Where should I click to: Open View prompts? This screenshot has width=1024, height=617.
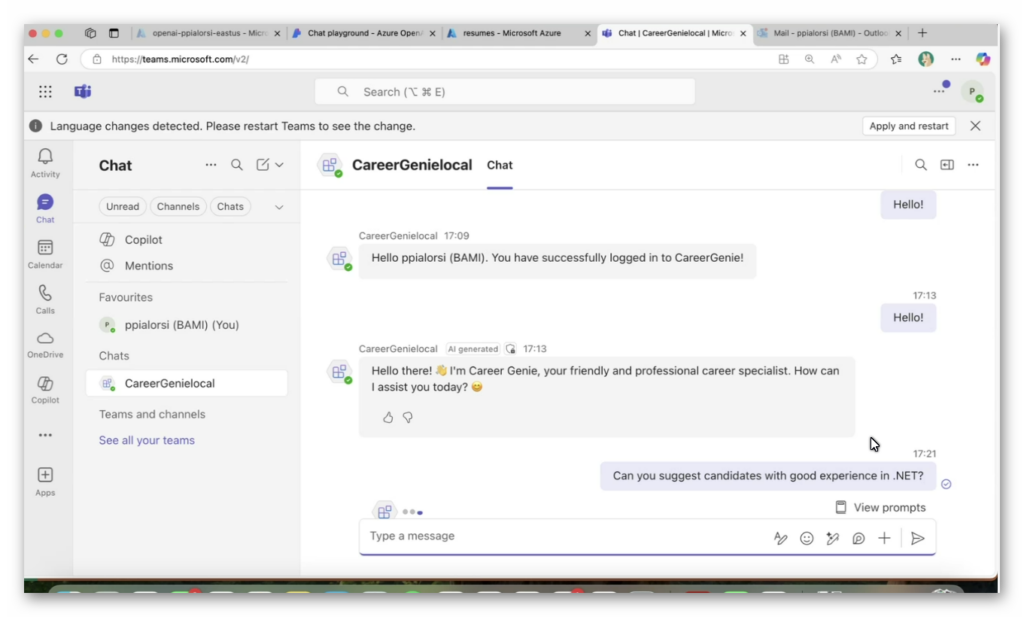[880, 507]
